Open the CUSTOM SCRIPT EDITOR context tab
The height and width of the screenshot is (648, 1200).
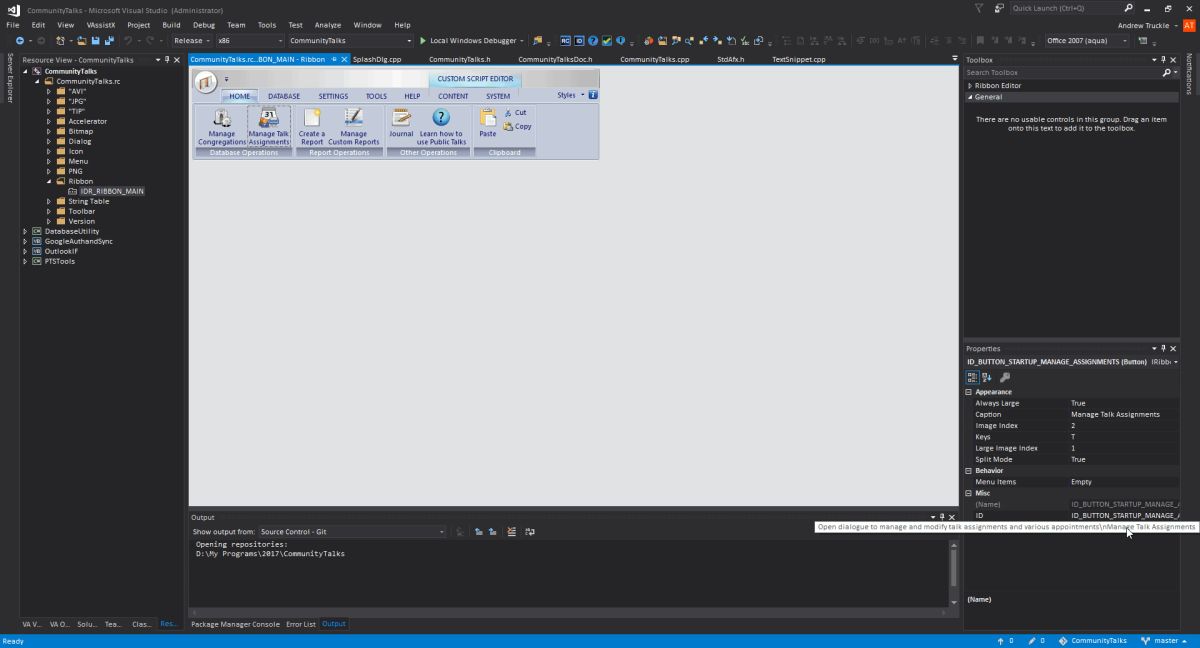click(475, 79)
